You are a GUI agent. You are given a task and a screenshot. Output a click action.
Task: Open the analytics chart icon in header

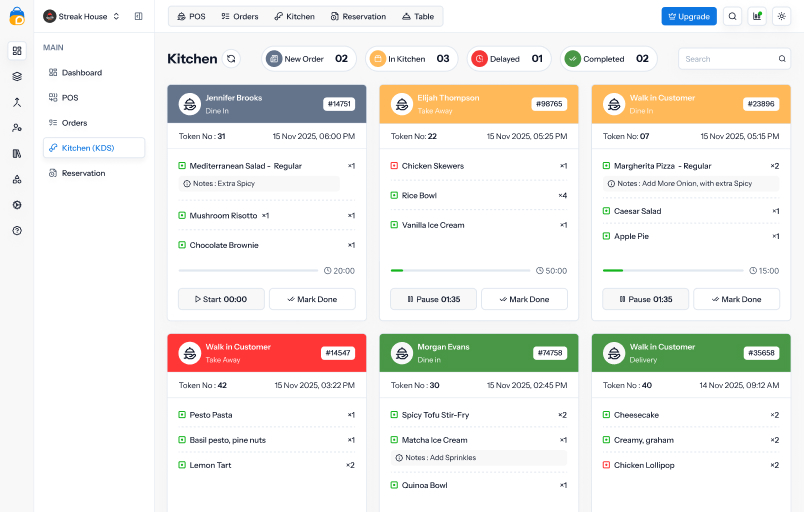coord(757,16)
